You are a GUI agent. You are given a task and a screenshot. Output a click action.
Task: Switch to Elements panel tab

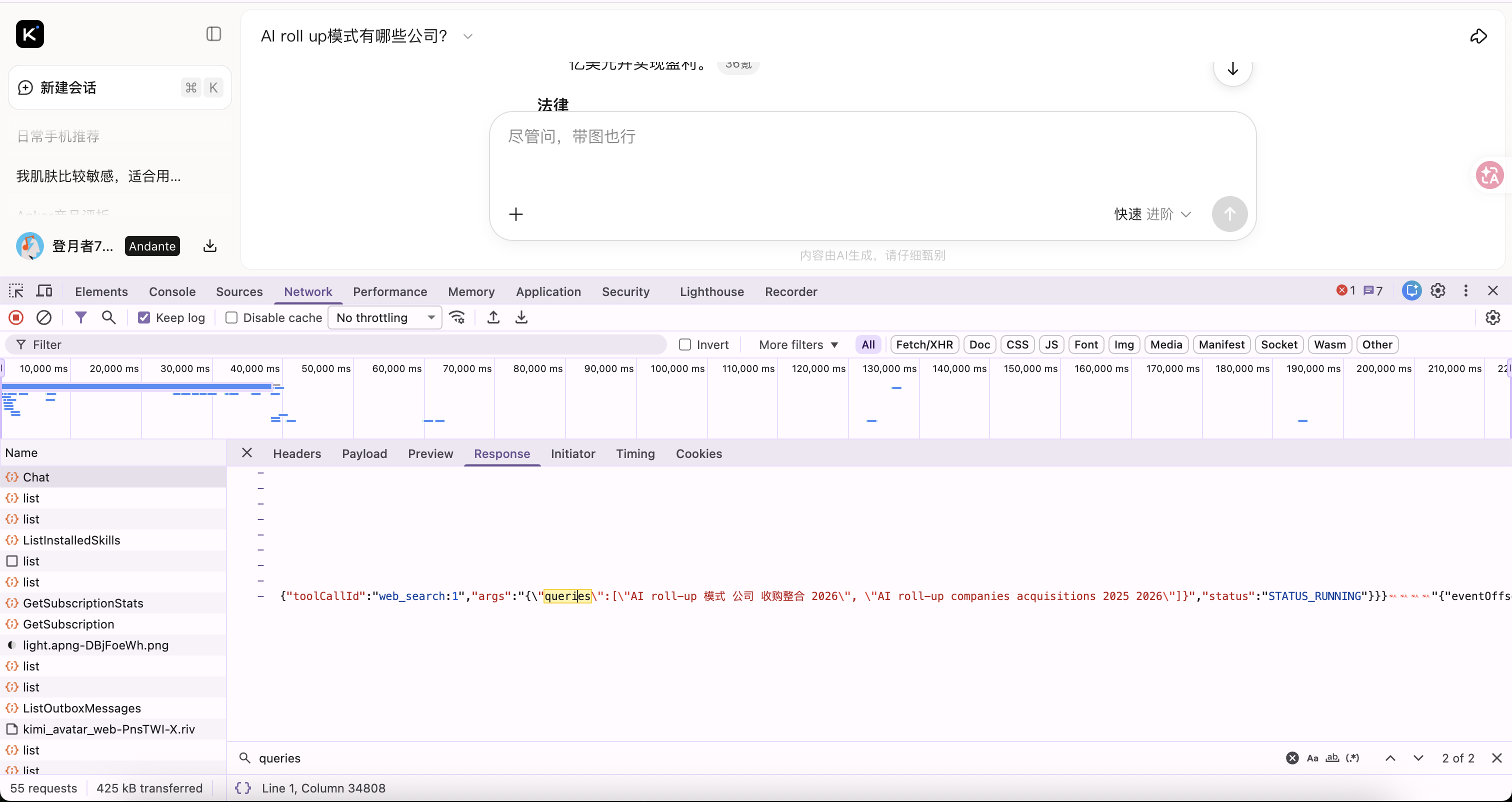(x=101, y=292)
